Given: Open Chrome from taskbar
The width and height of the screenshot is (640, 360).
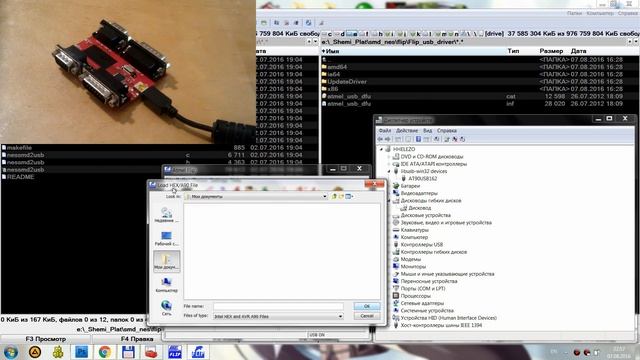Looking at the screenshot, I should tap(104, 352).
